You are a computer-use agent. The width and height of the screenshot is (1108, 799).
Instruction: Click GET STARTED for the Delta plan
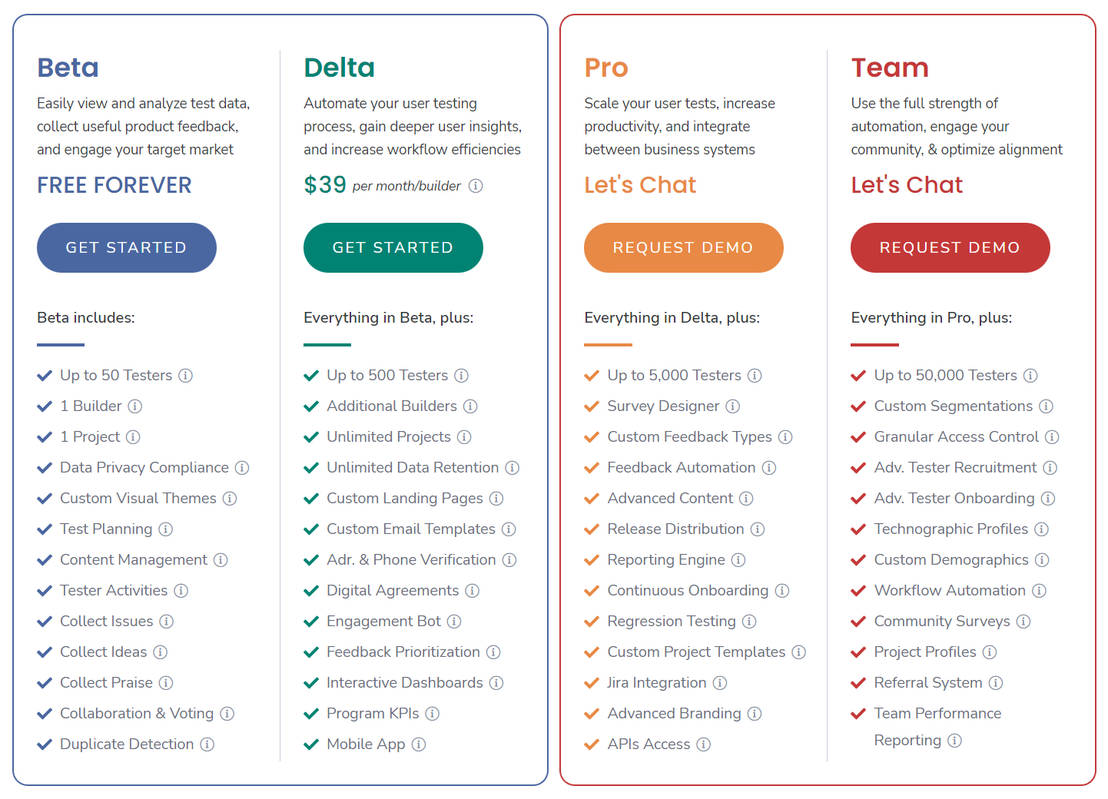393,247
